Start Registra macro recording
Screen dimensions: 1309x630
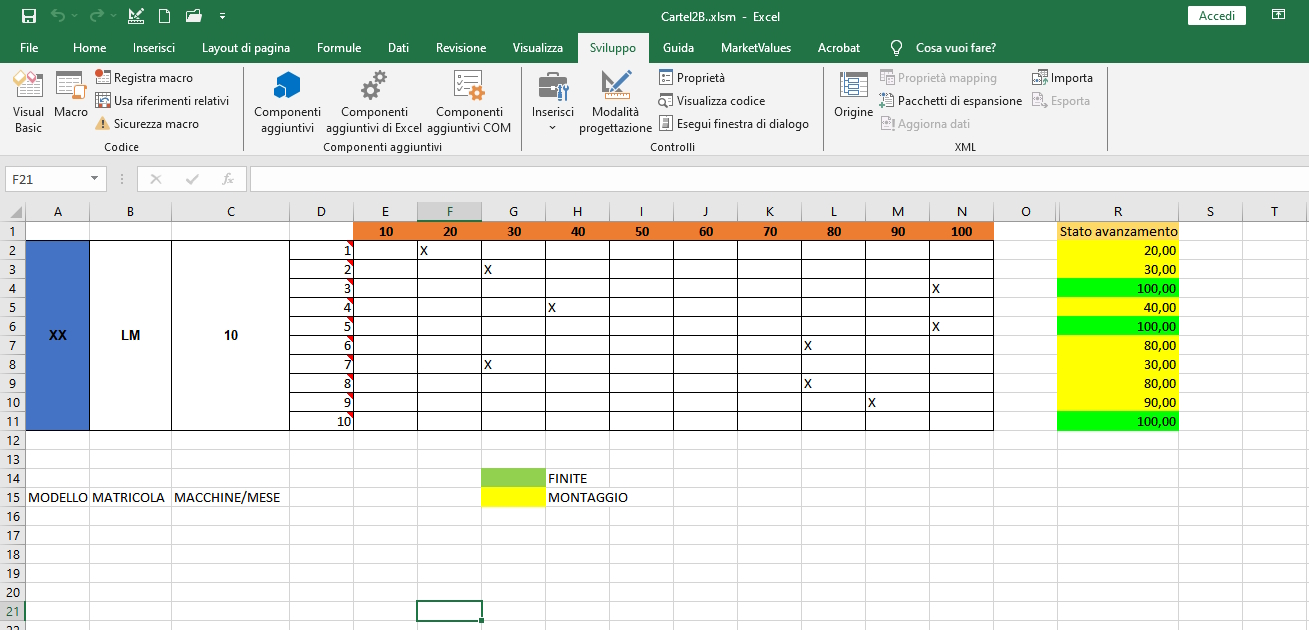[144, 77]
